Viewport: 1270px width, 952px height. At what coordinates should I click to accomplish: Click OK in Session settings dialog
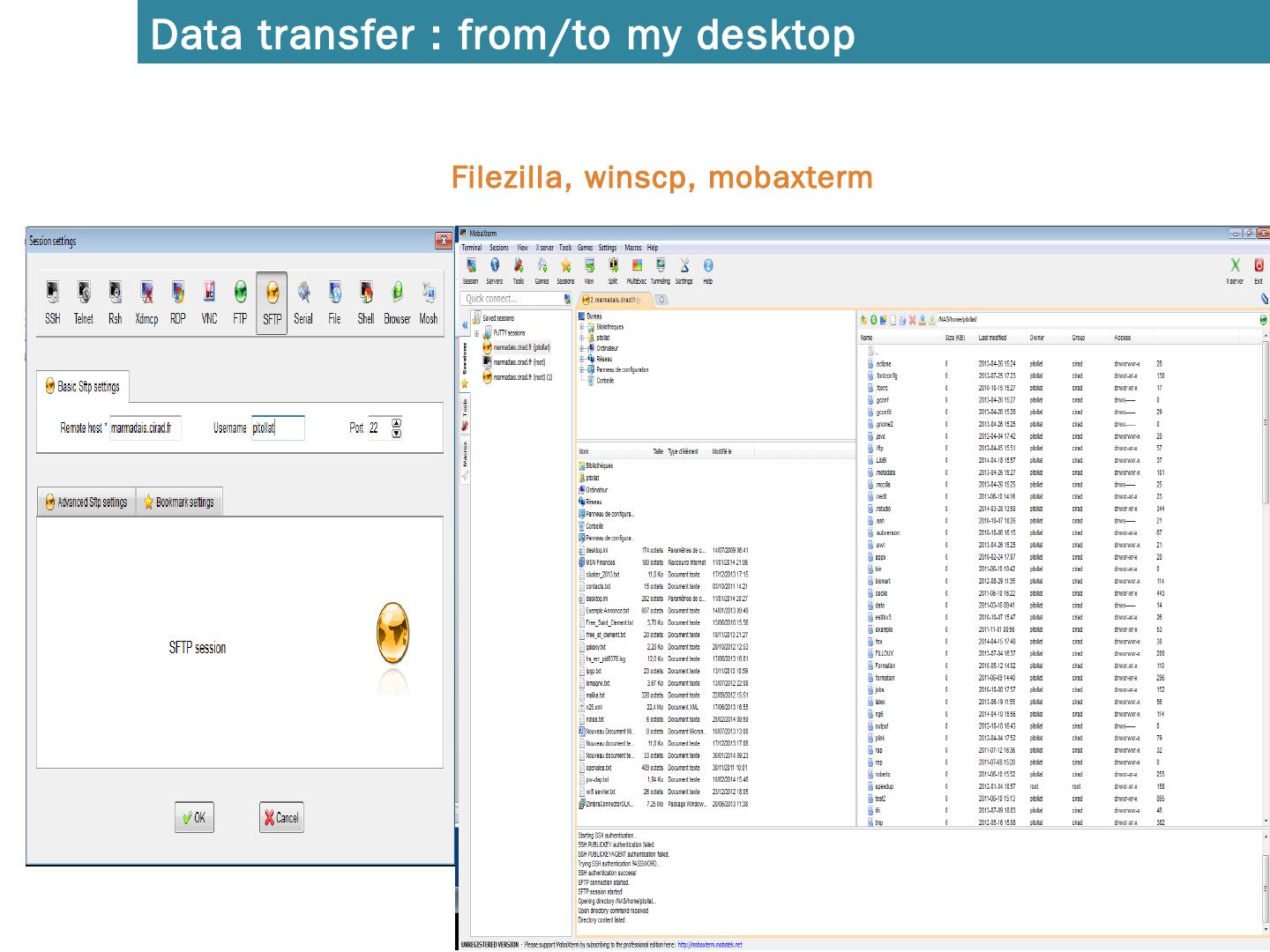pyautogui.click(x=194, y=817)
